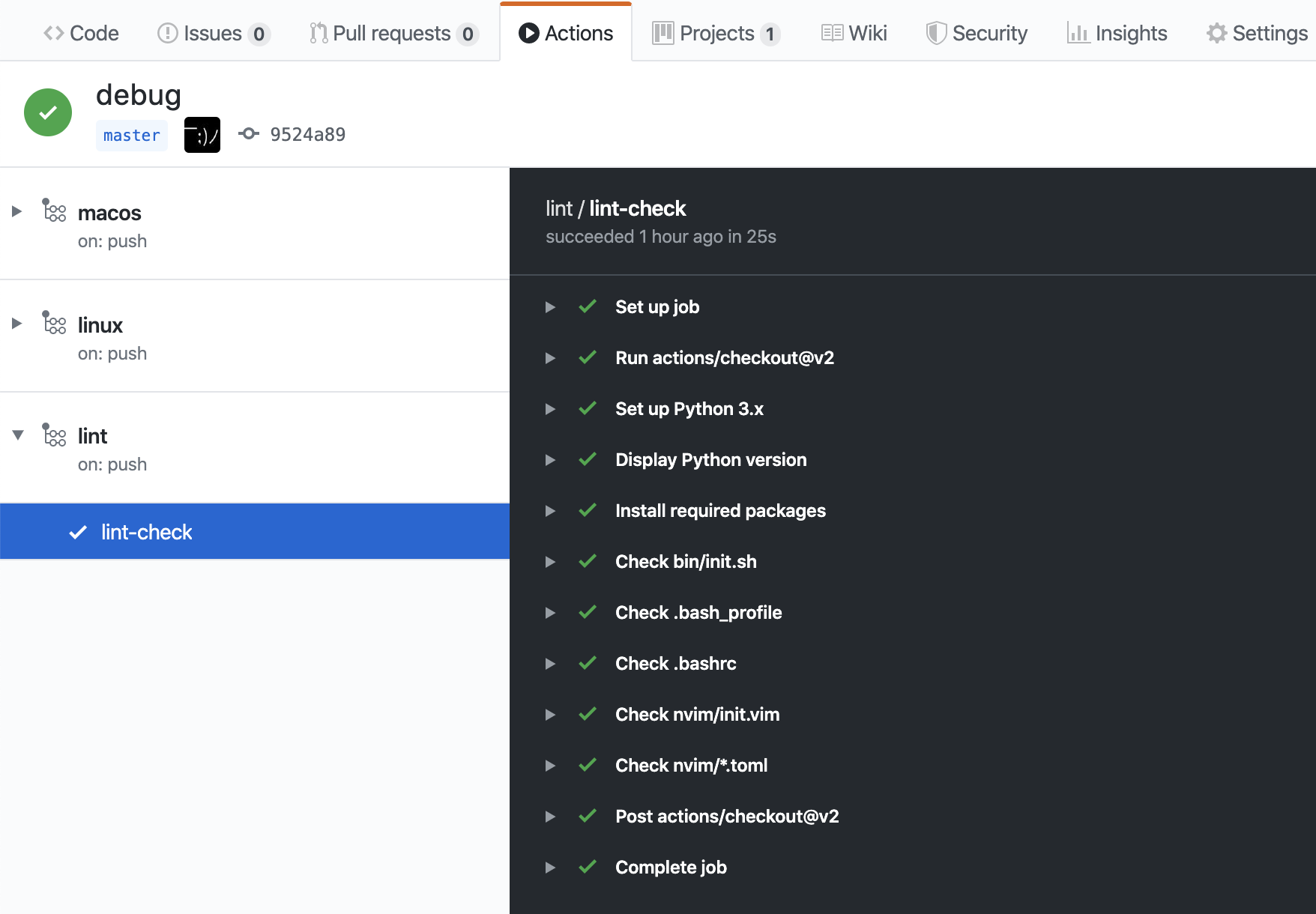Image resolution: width=1316 pixels, height=914 pixels.
Task: Click the Set up job step title
Action: tap(657, 307)
